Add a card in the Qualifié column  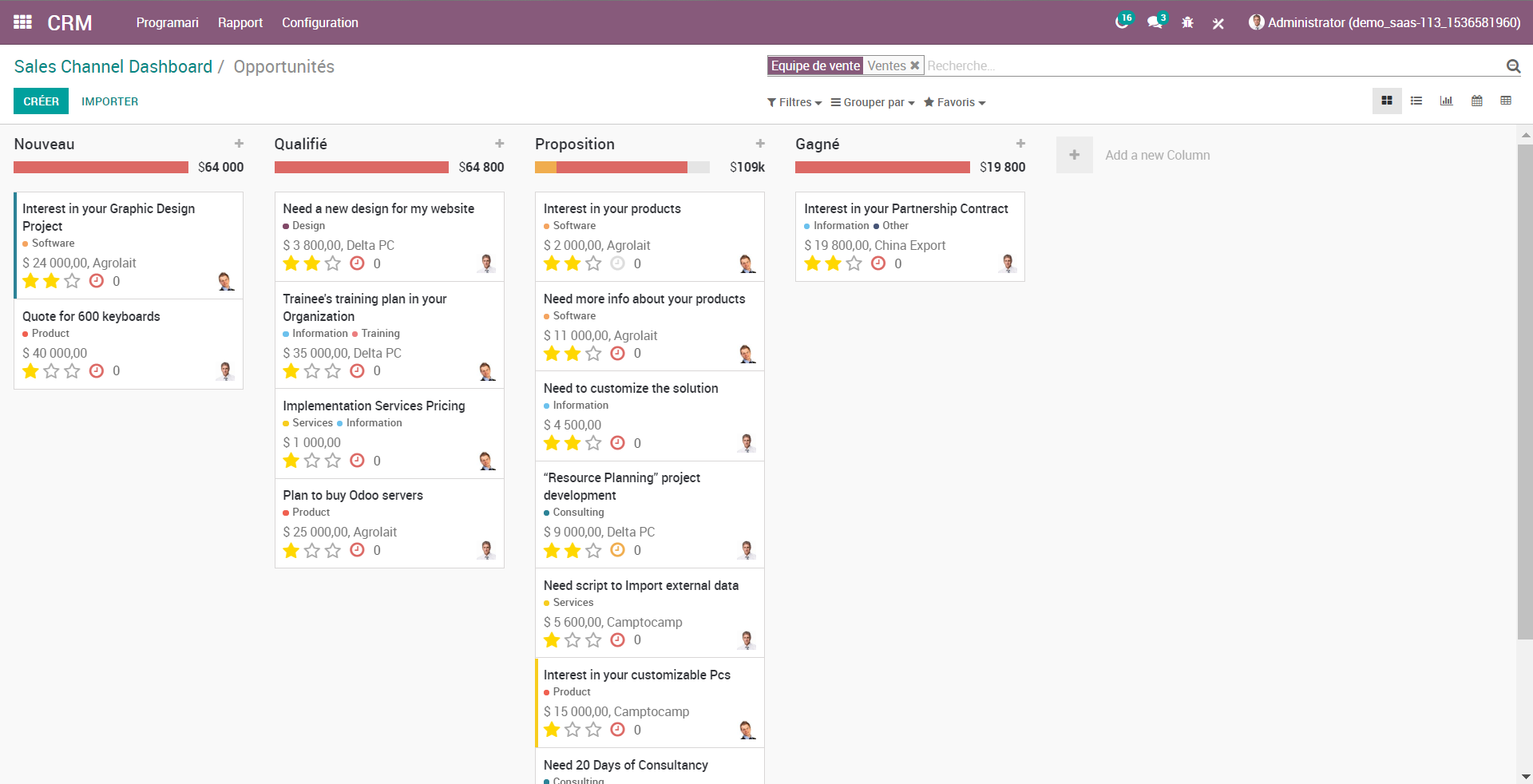[500, 144]
